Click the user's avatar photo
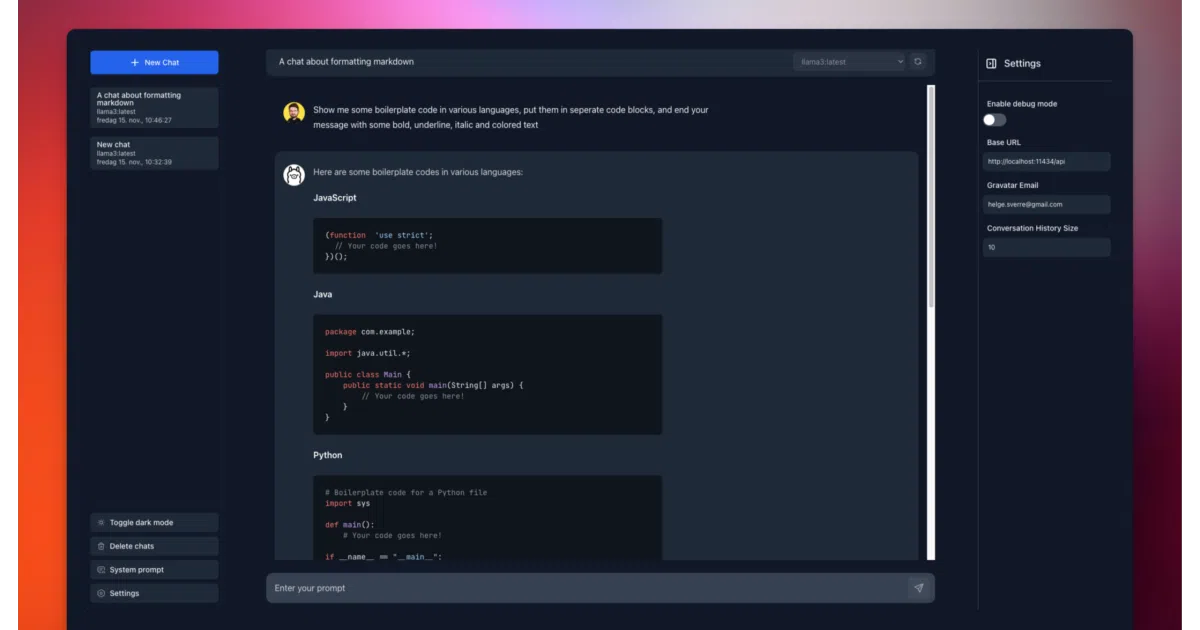Screen dimensions: 1200x630 [x=294, y=112]
